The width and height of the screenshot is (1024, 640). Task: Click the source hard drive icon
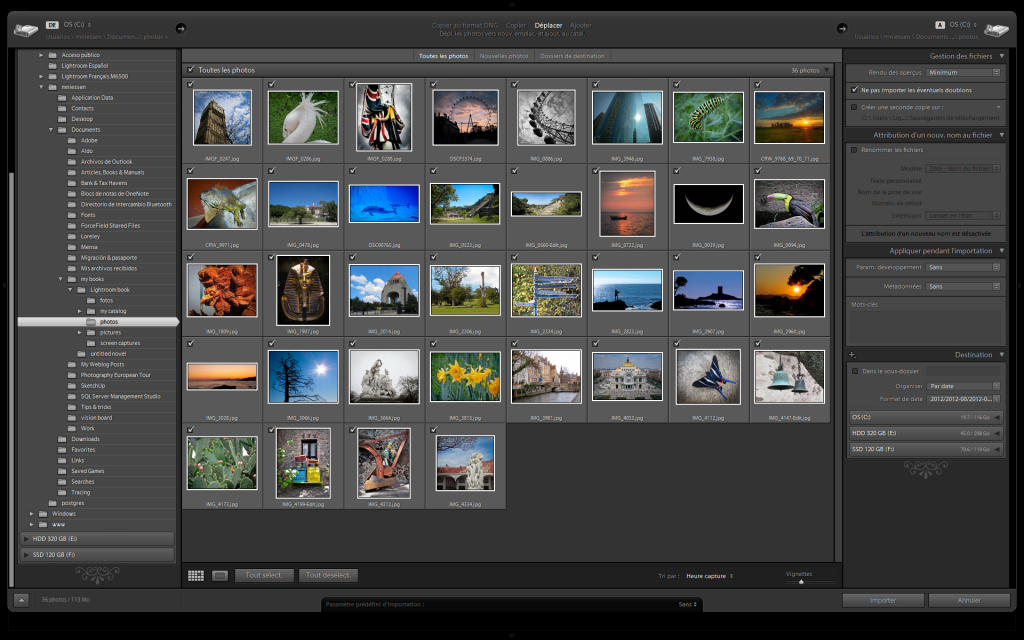(x=26, y=29)
